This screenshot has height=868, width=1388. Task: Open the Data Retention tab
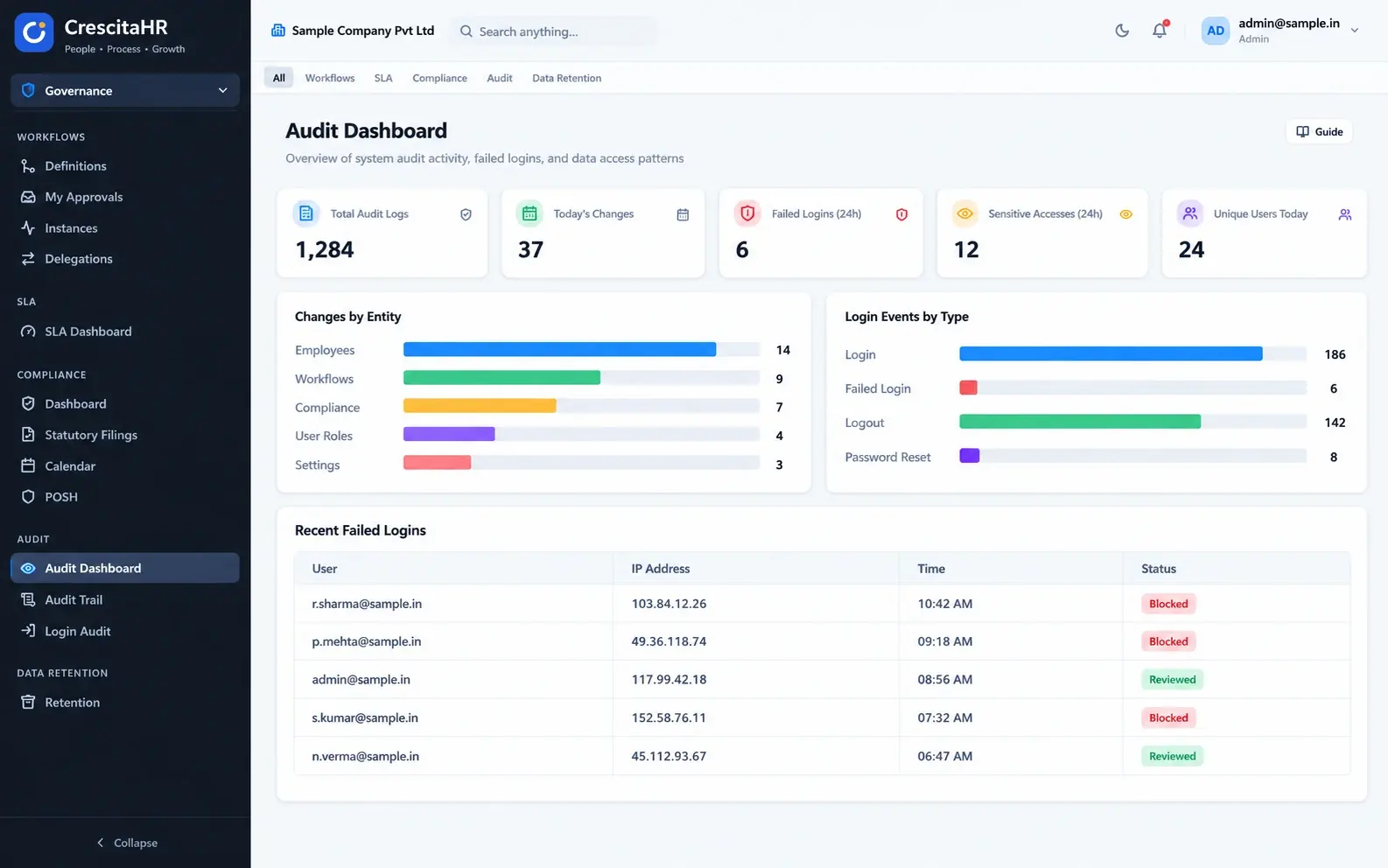(566, 78)
